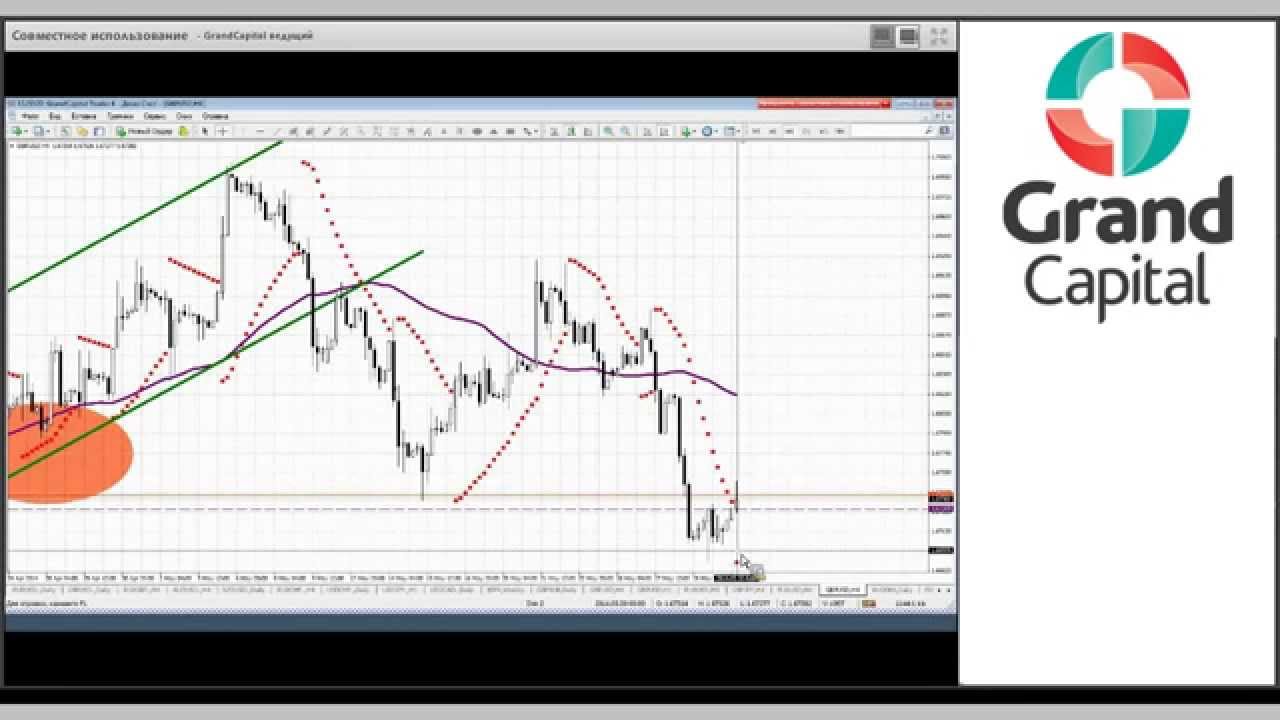Select the upper green channel line
Image resolution: width=1280 pixels, height=720 pixels.
click(145, 217)
